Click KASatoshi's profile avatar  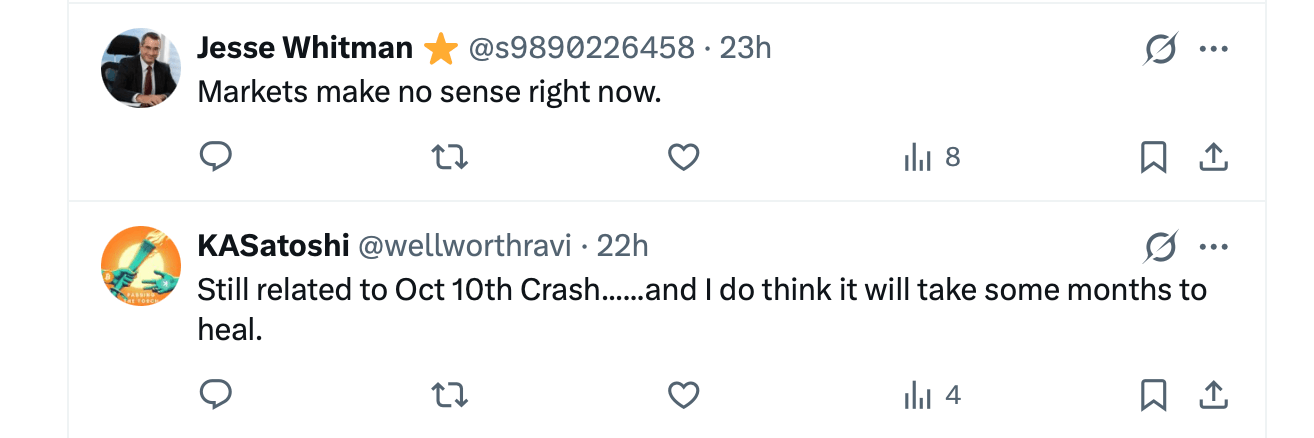141,265
